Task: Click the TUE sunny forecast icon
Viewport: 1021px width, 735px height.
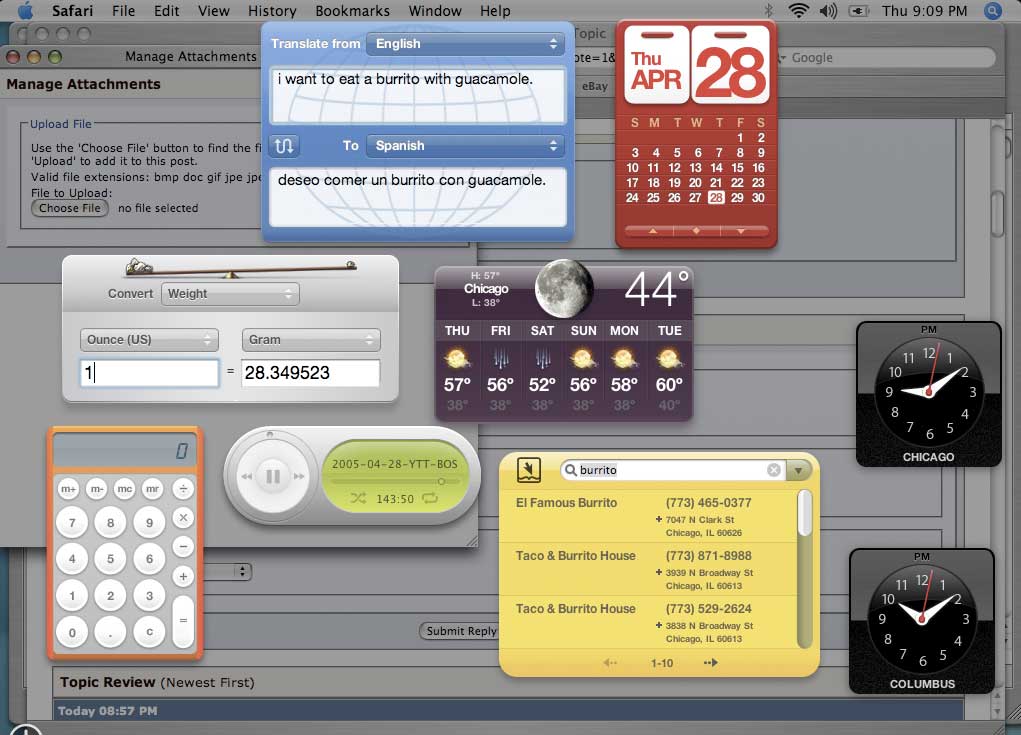Action: click(x=669, y=358)
